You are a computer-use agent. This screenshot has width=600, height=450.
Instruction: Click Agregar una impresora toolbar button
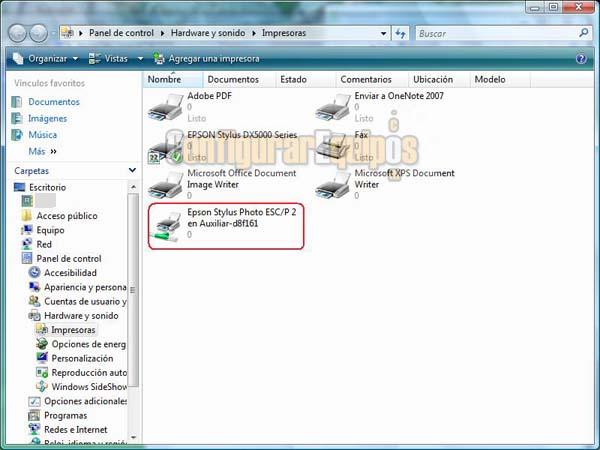tap(207, 59)
